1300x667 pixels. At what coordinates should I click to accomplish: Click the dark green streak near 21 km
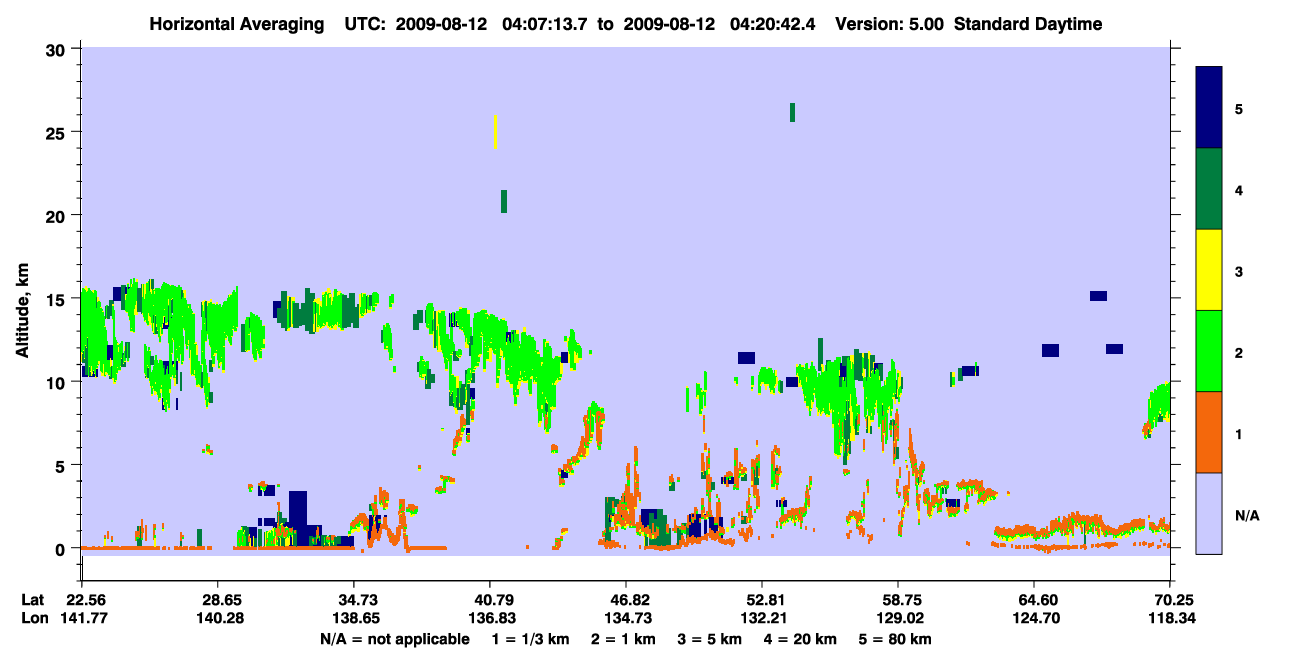[504, 201]
